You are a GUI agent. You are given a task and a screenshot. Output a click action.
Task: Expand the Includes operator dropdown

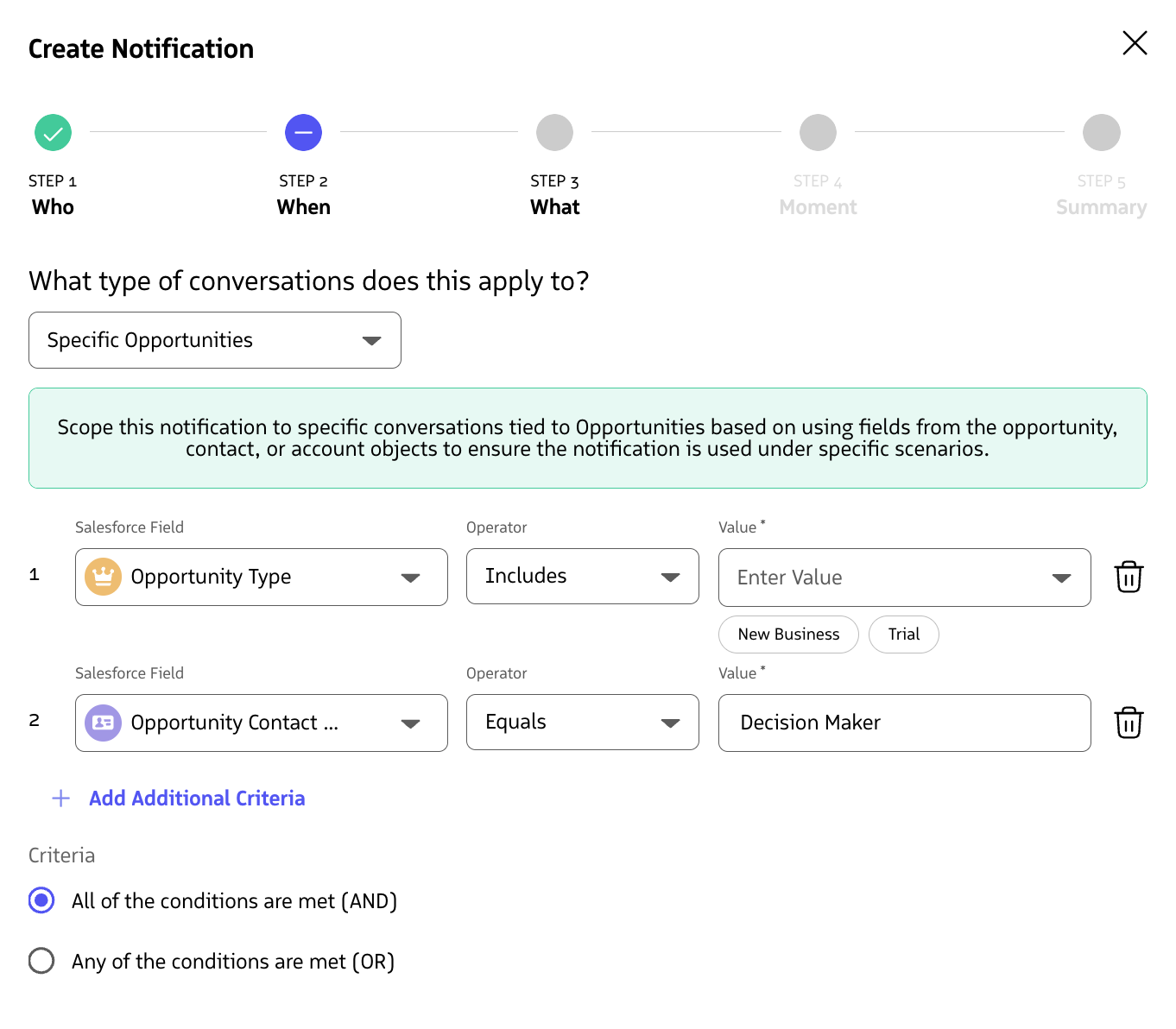tap(582, 577)
